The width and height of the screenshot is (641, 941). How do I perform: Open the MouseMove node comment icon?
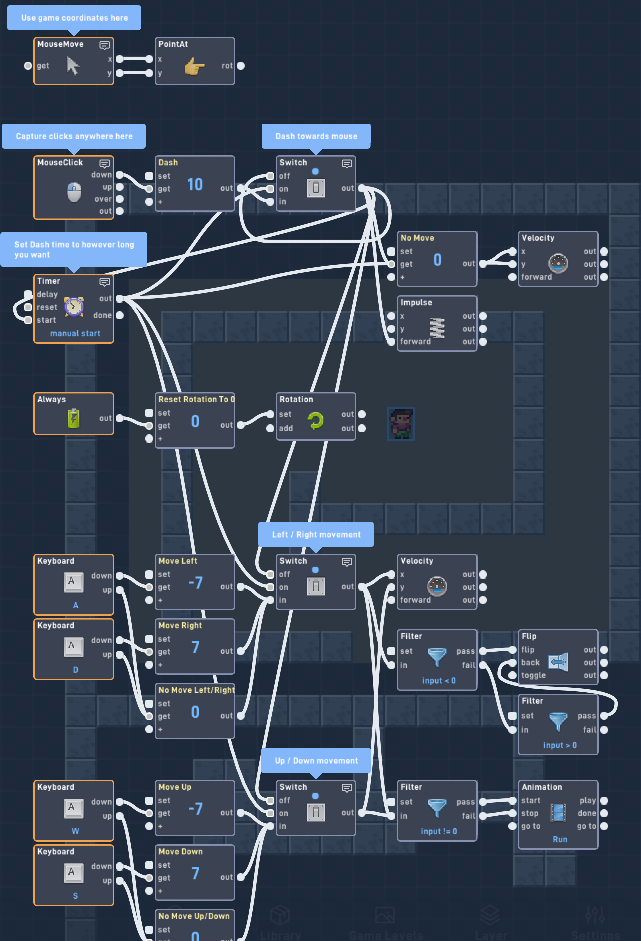tap(104, 45)
